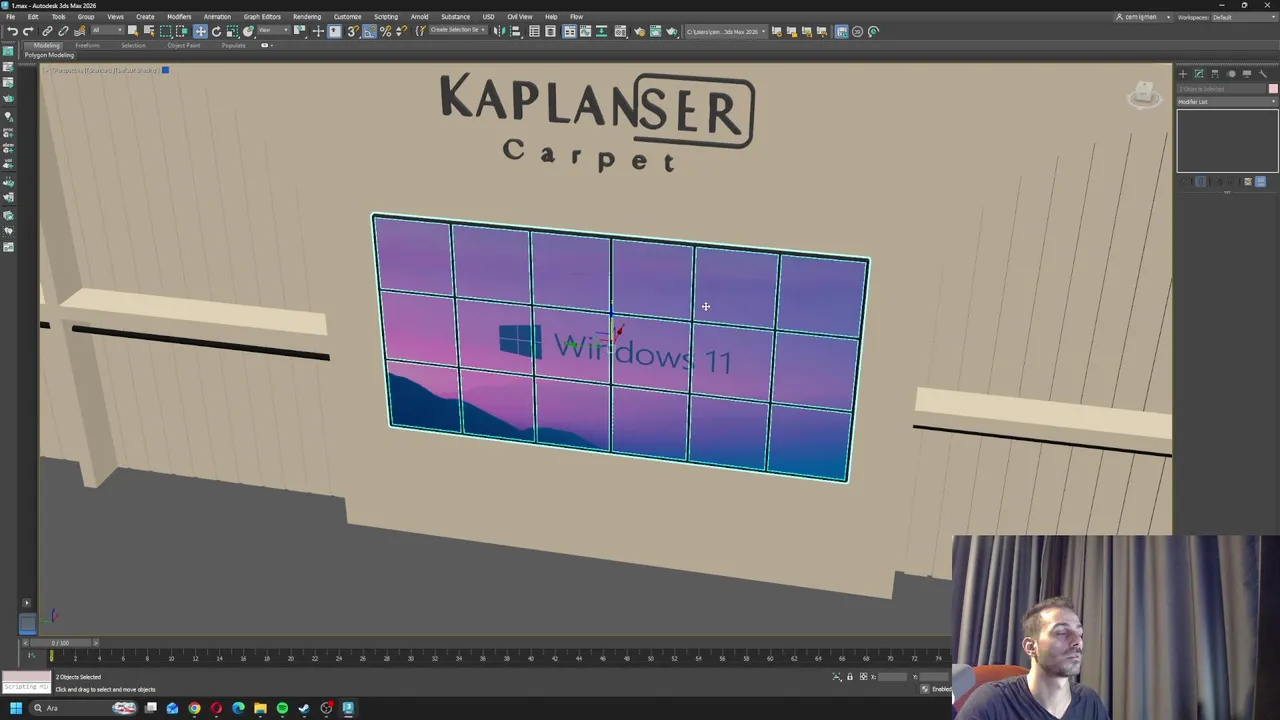Open the Rendering menu
The image size is (1280, 720).
pos(307,17)
